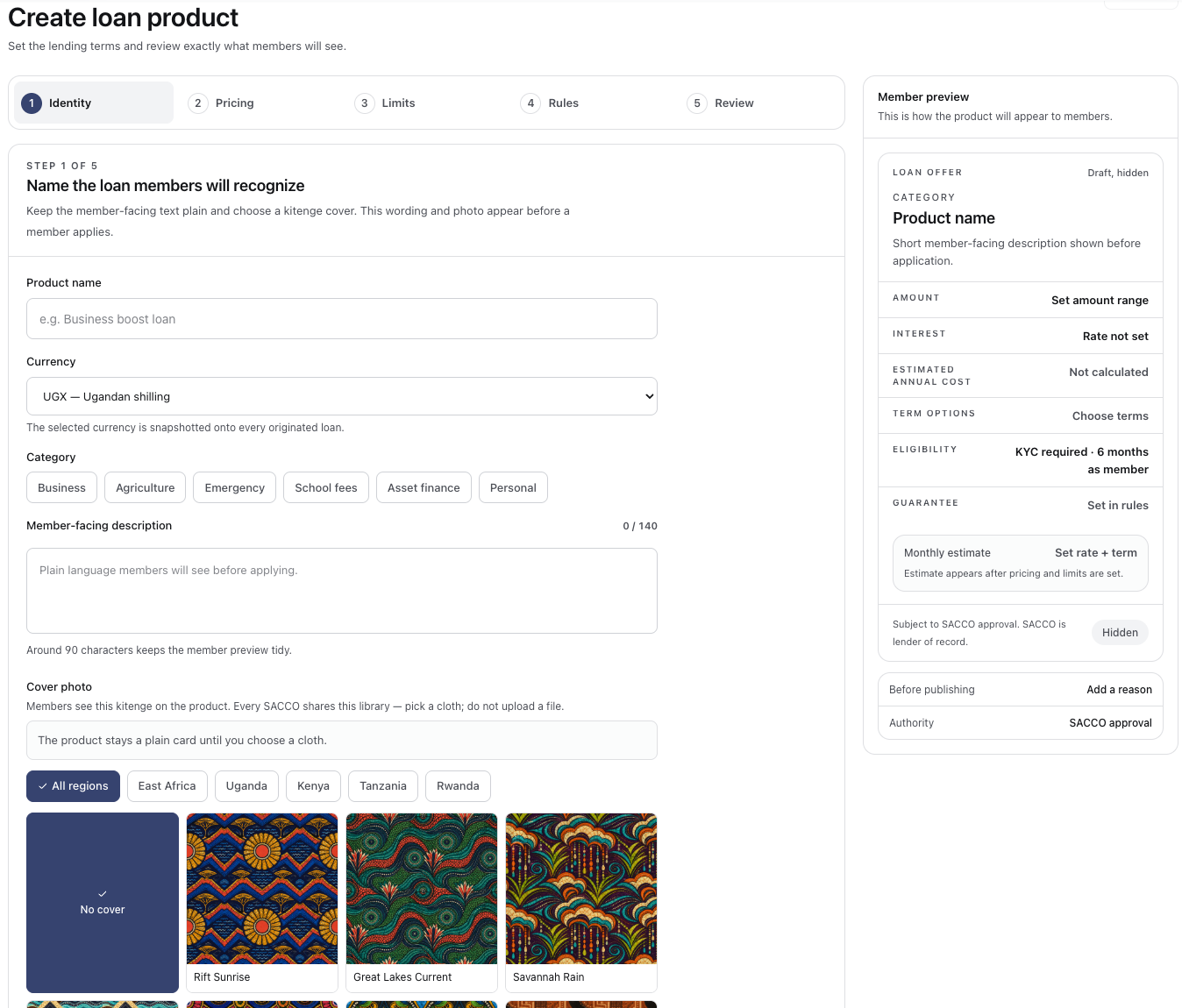This screenshot has width=1182, height=1008.
Task: Click the '0 / 140' character counter
Action: tap(640, 526)
